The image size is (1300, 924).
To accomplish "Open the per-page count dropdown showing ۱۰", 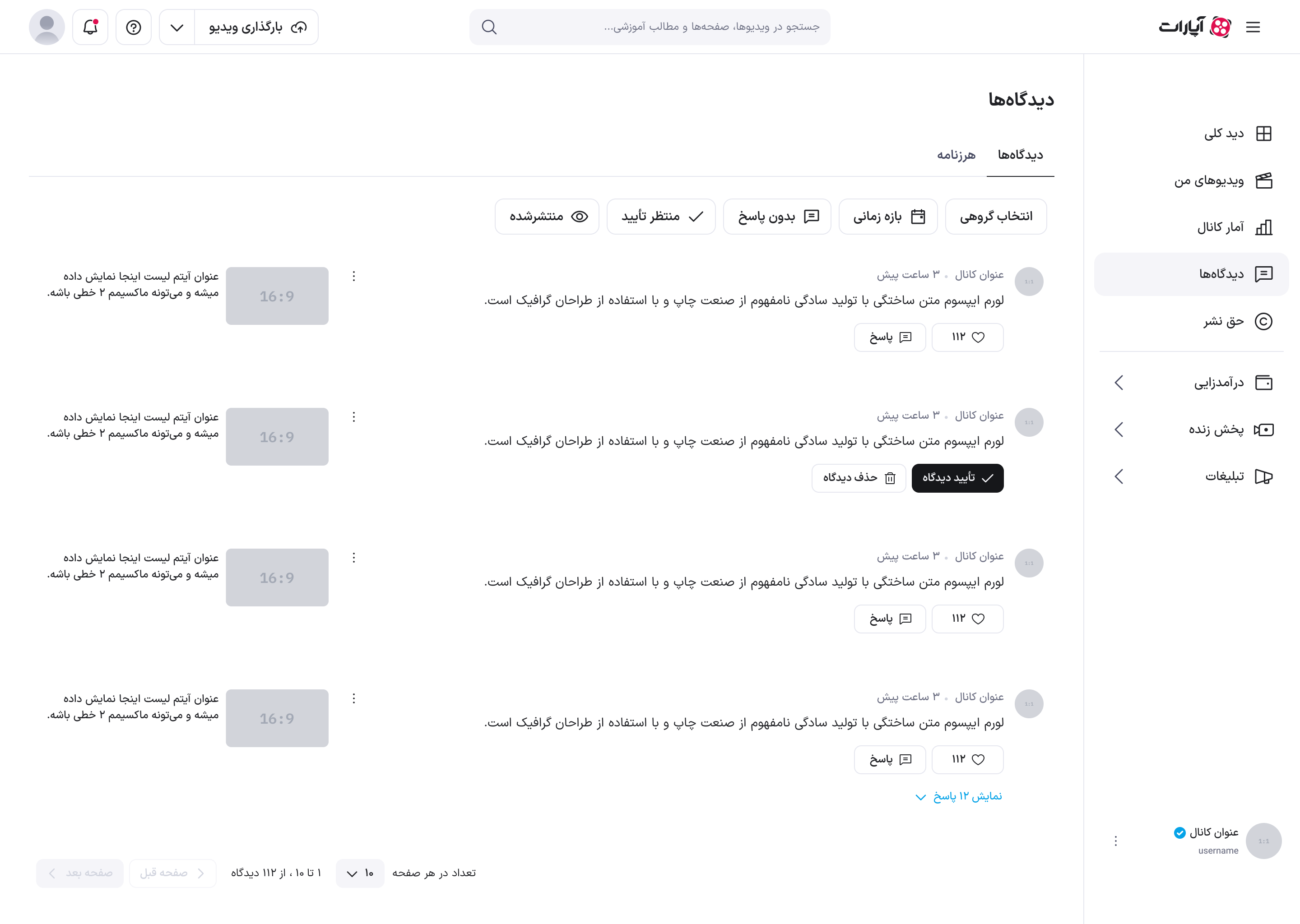I will pos(359,873).
